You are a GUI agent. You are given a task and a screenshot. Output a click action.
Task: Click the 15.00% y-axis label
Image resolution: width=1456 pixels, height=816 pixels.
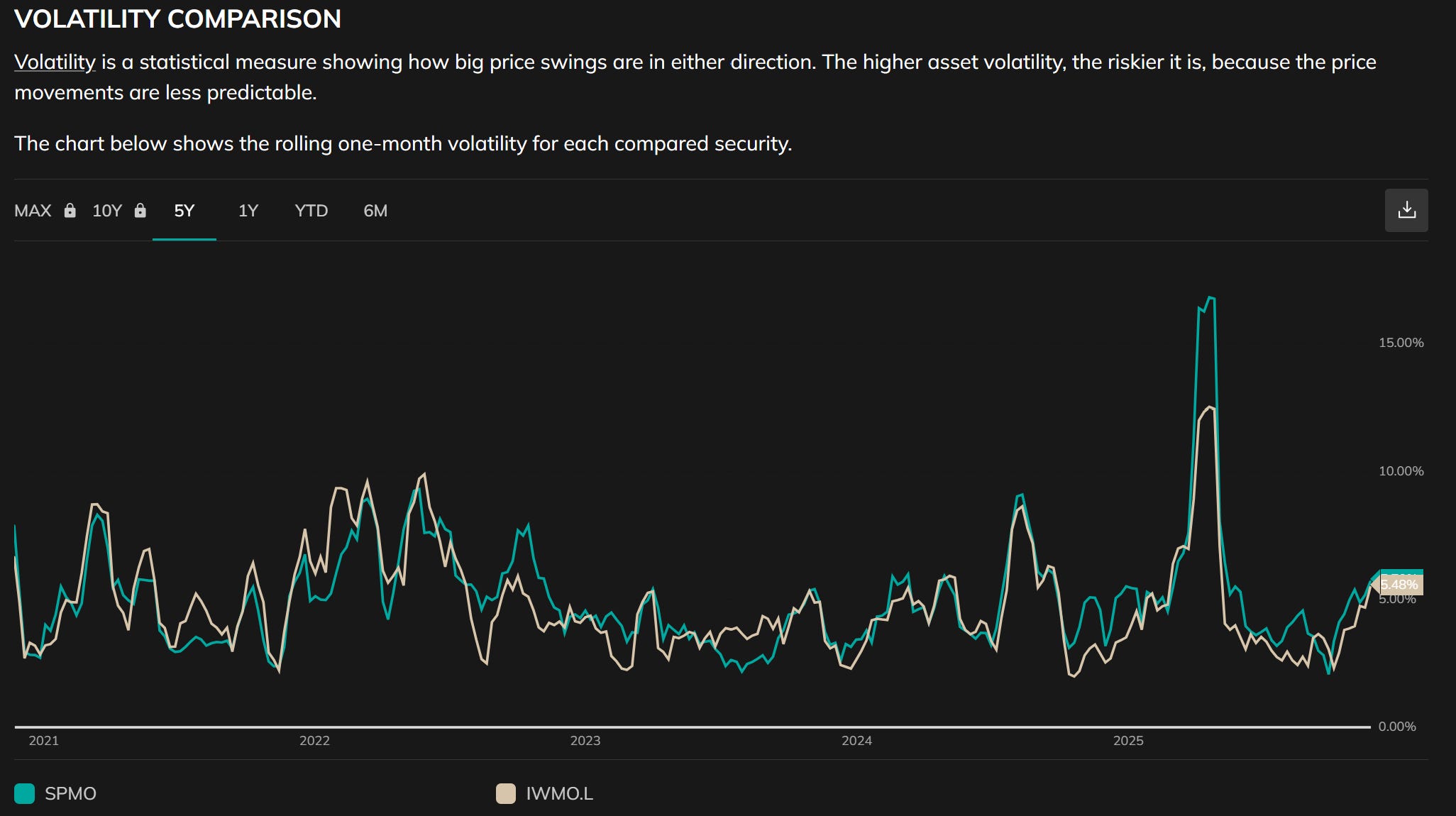pyautogui.click(x=1401, y=343)
